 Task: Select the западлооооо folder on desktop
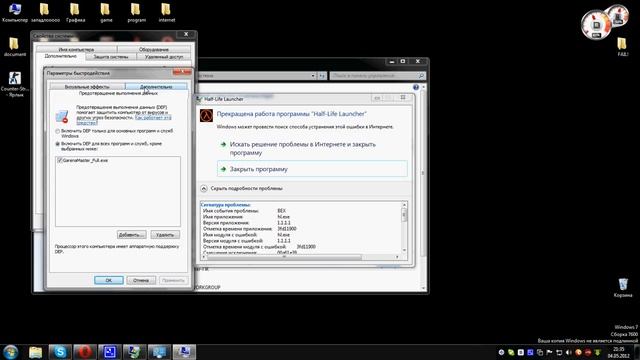tap(45, 12)
